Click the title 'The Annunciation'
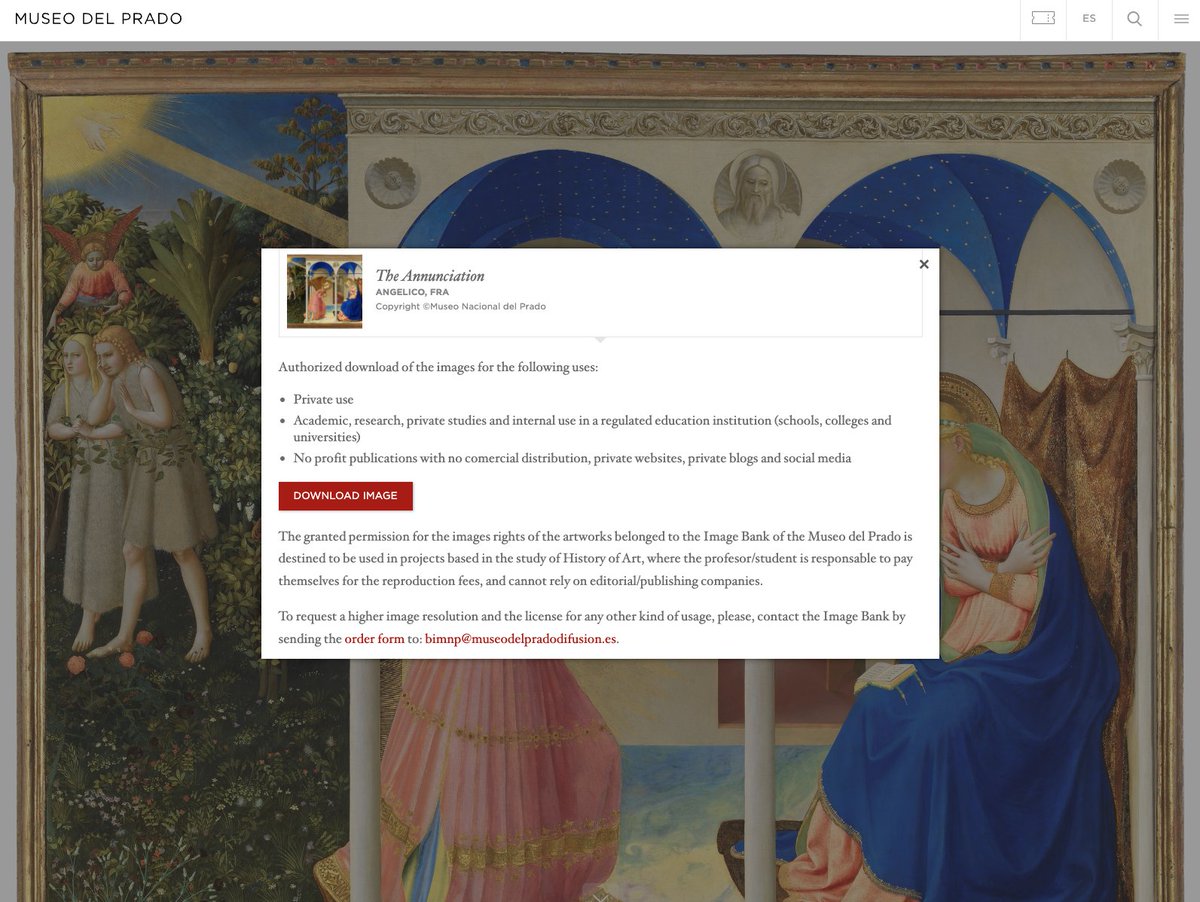This screenshot has height=902, width=1200. click(x=430, y=276)
